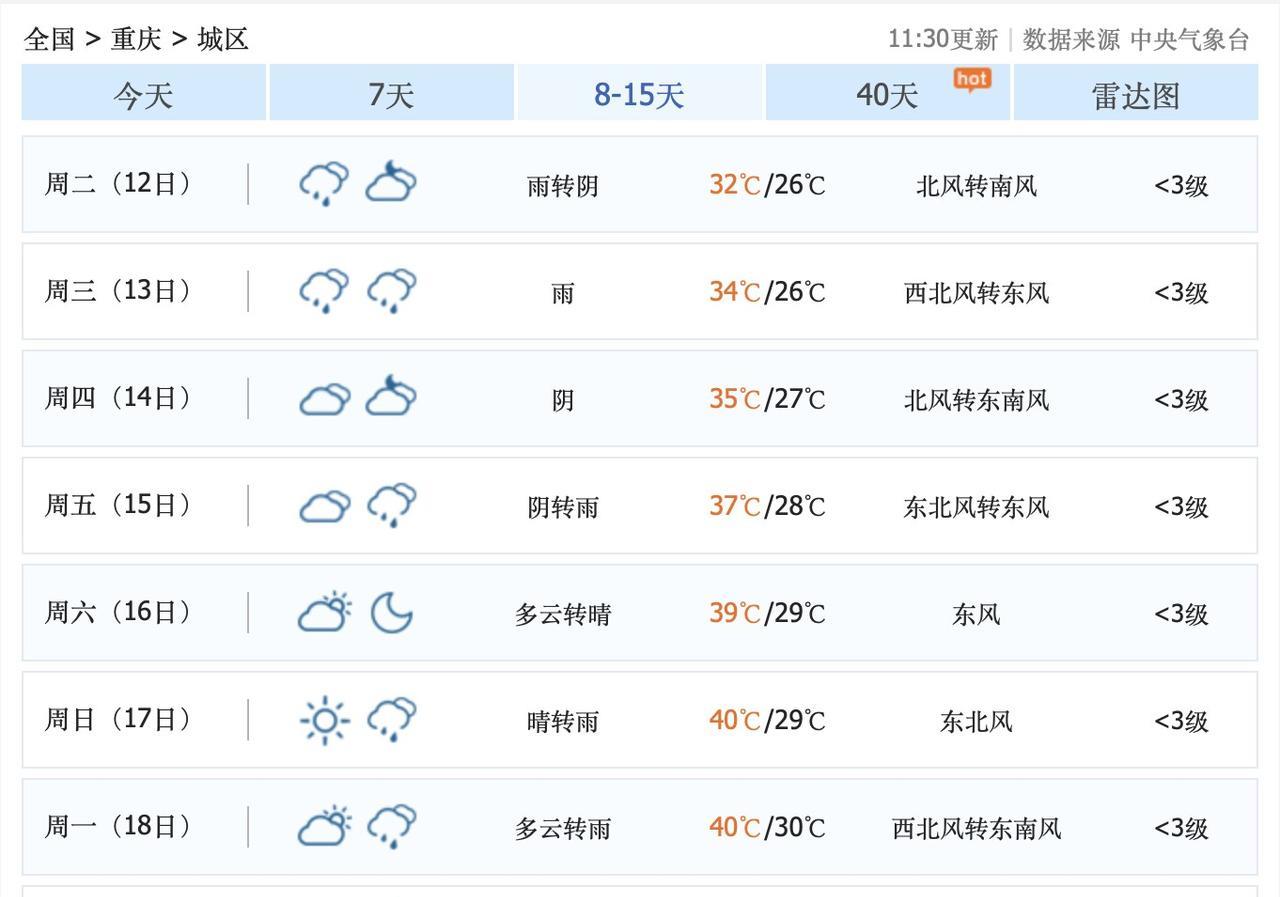Click Thursday 14th daytime overcast icon
1280x897 pixels.
click(x=324, y=399)
